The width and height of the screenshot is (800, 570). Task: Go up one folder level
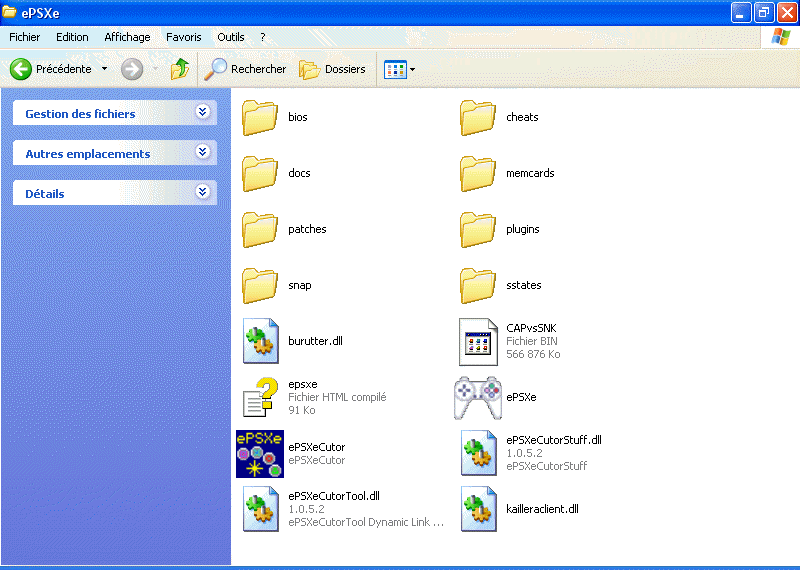click(x=180, y=69)
